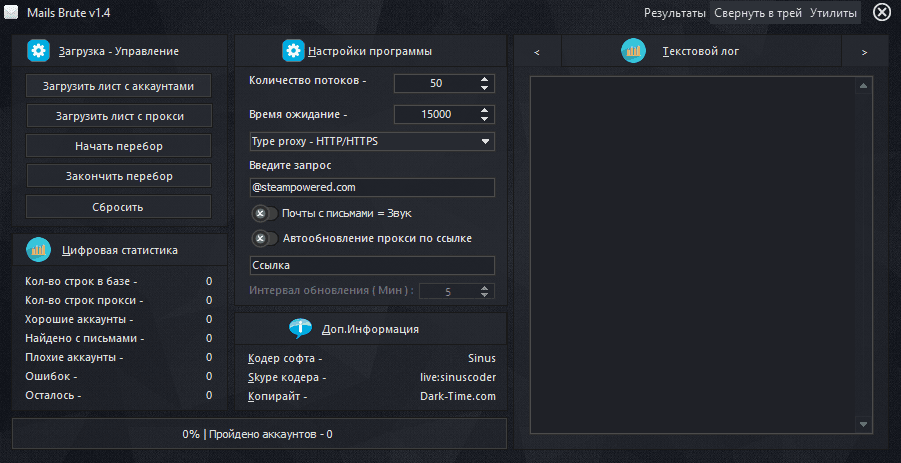This screenshot has height=463, width=901.
Task: Open the Type proxy dropdown
Action: [371, 141]
